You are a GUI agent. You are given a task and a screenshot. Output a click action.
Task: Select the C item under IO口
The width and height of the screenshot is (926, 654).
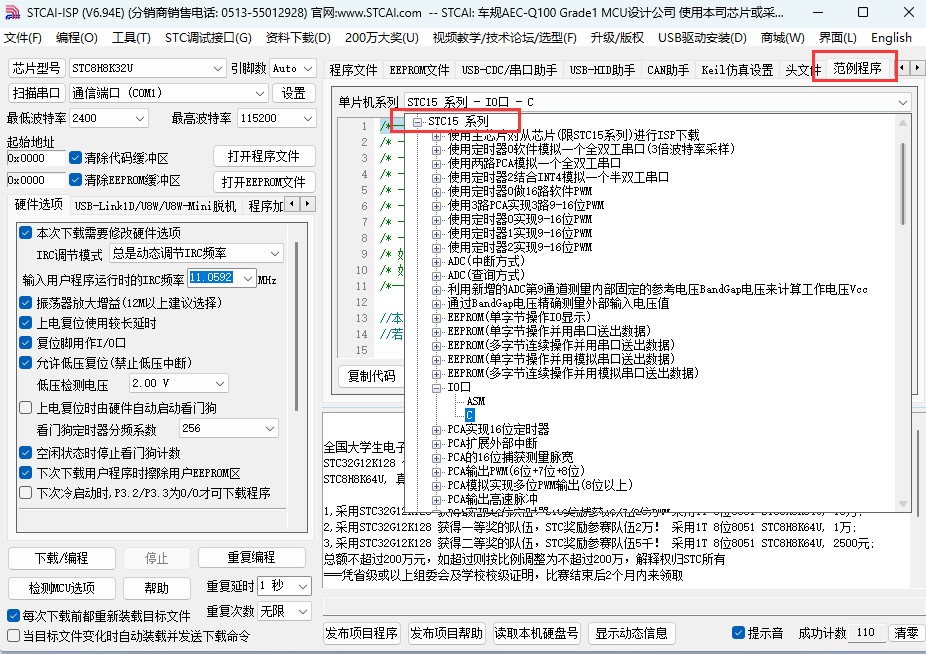coord(469,415)
